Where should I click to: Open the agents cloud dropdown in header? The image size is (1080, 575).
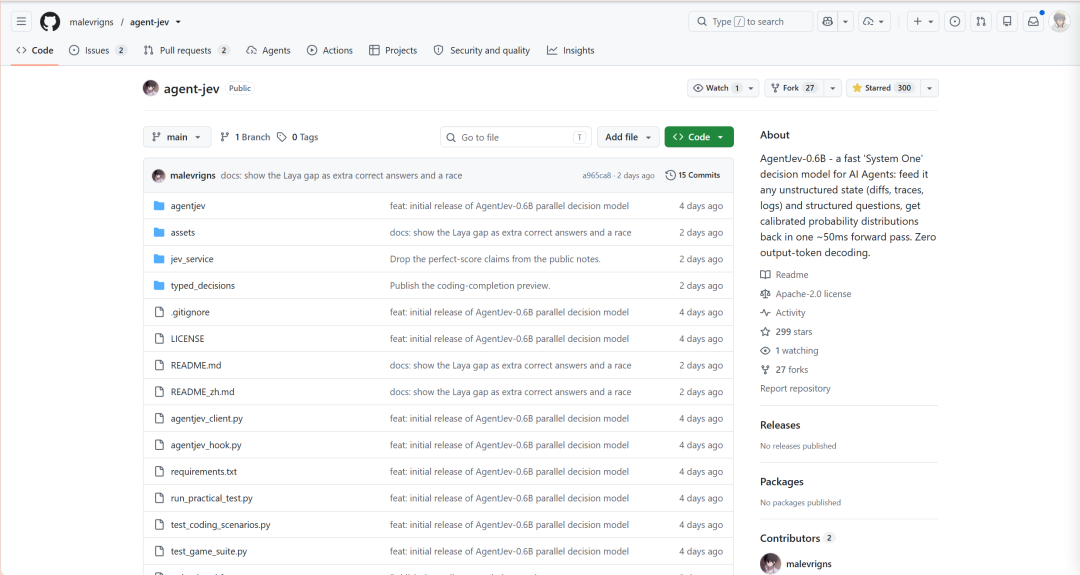[x=873, y=21]
